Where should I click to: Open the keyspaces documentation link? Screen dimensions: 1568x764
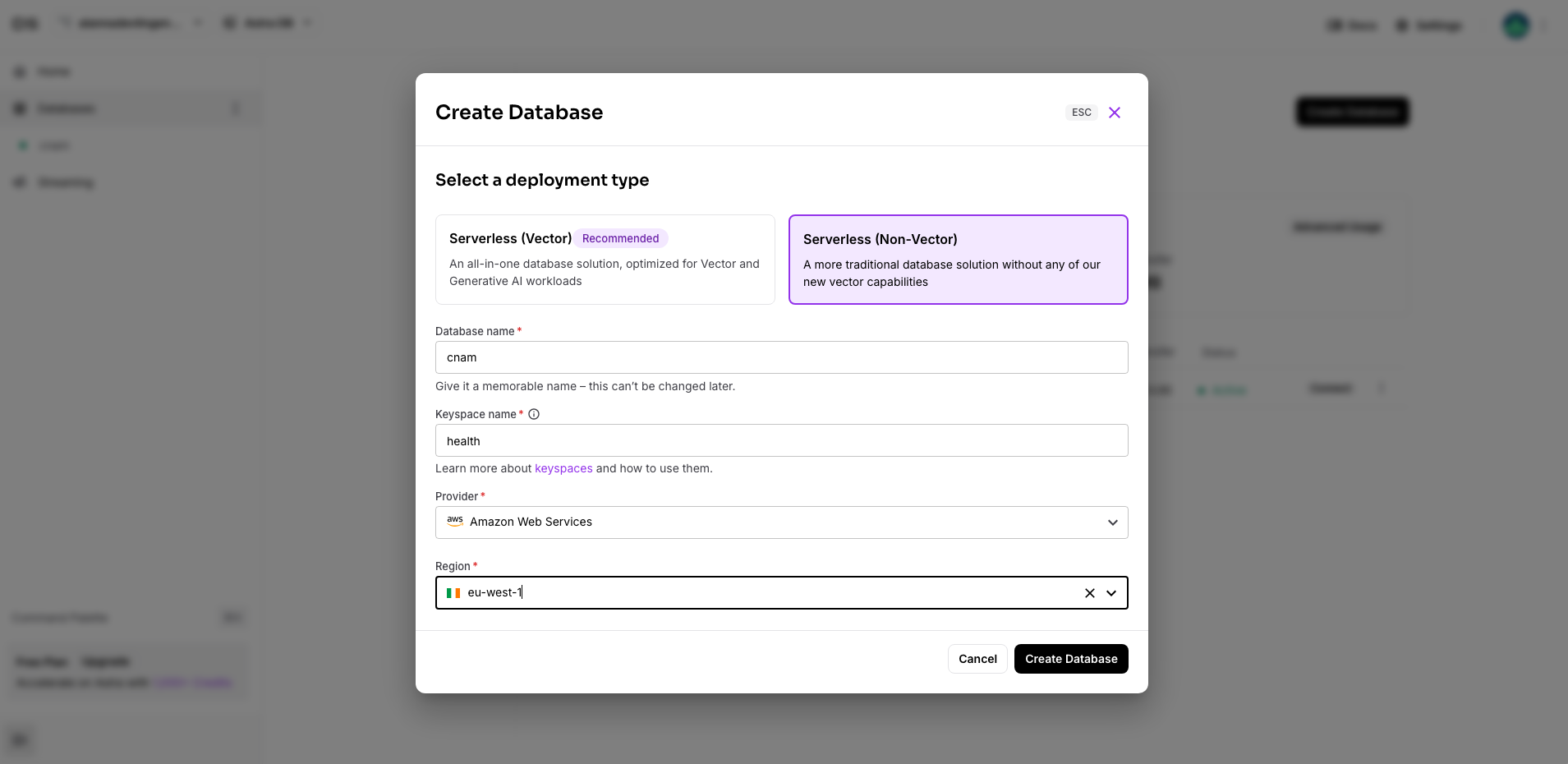click(563, 468)
